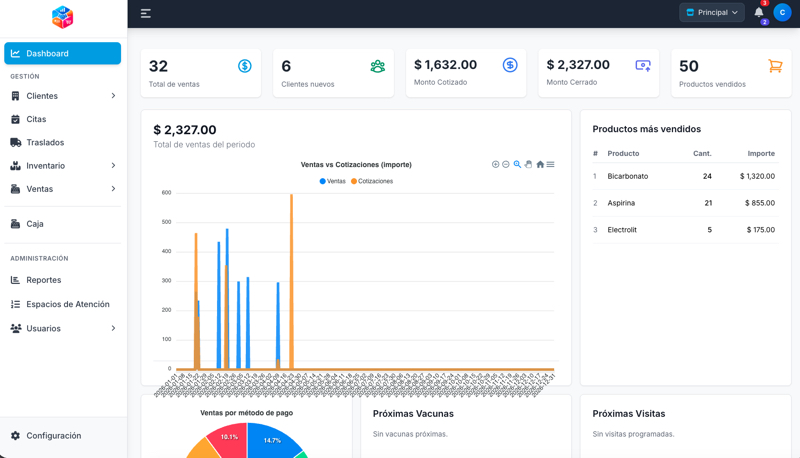Click the 14.7% blue pie slice
This screenshot has width=800, height=458.
pyautogui.click(x=272, y=441)
